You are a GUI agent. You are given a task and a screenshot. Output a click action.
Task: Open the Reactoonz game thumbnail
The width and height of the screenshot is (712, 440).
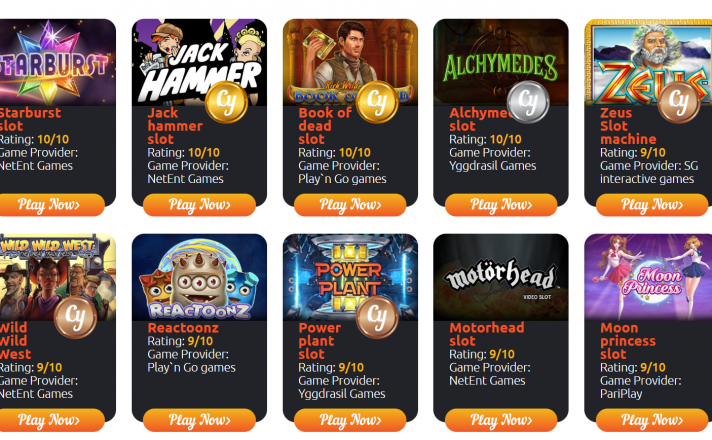pos(199,277)
